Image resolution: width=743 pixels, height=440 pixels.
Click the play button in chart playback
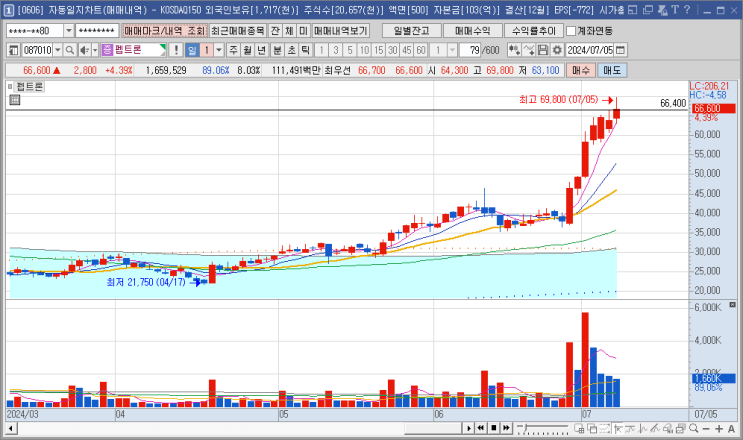pos(468,428)
